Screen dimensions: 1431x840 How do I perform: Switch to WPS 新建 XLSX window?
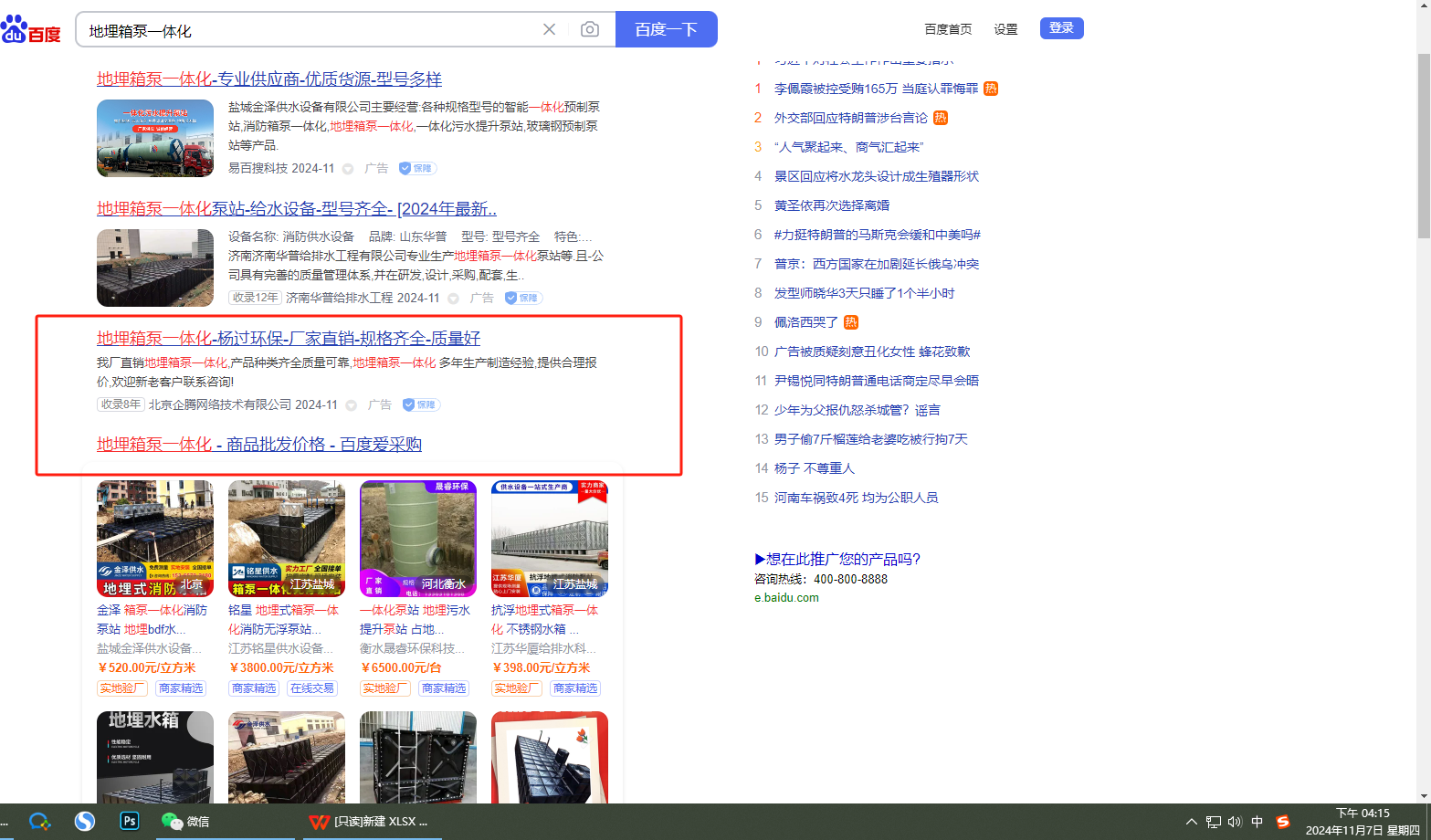tap(368, 822)
